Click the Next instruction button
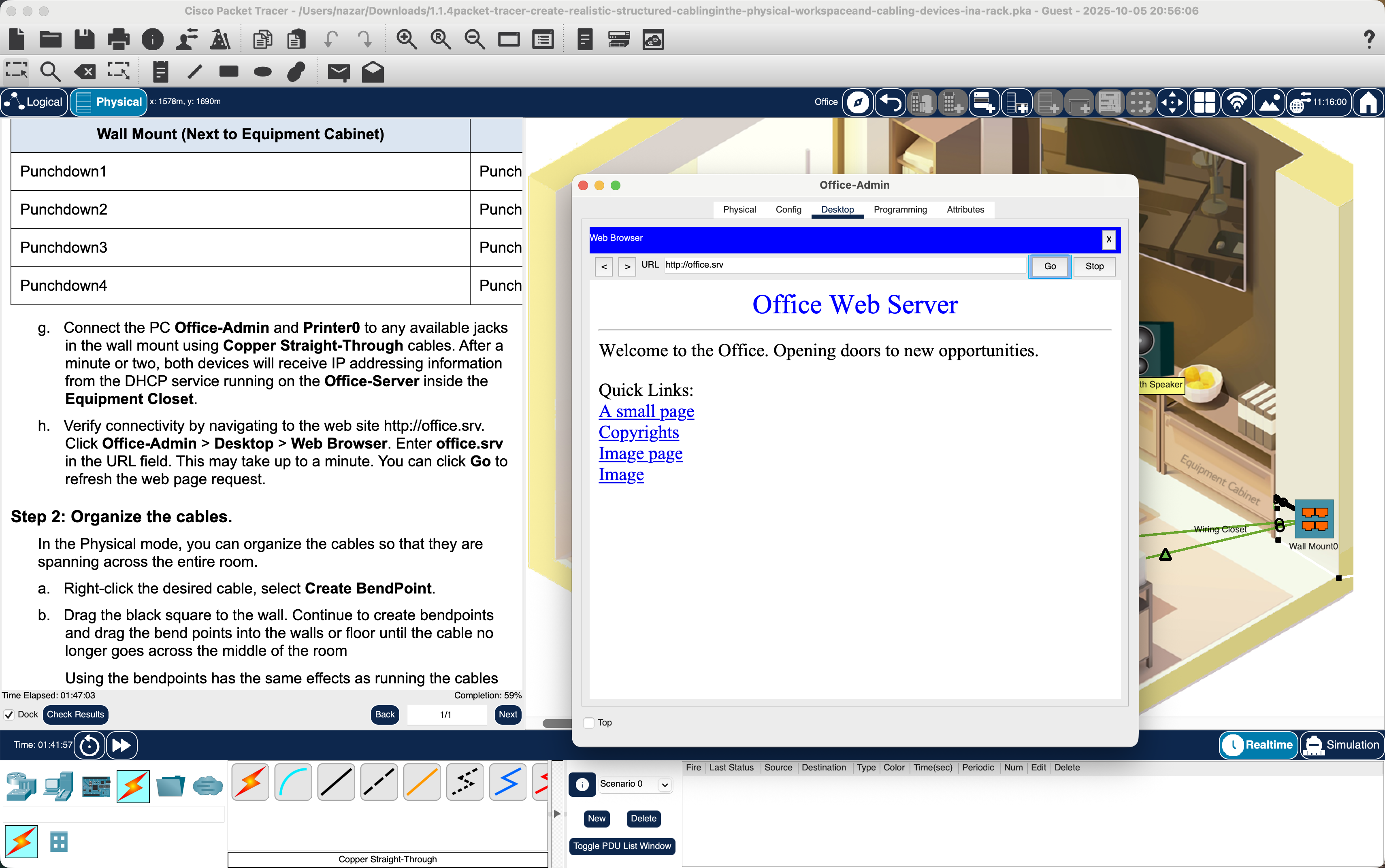Image resolution: width=1385 pixels, height=868 pixels. 507,715
